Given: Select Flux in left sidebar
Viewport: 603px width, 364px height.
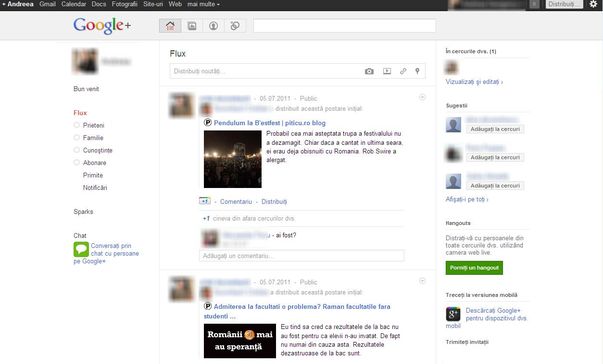Looking at the screenshot, I should [x=80, y=113].
